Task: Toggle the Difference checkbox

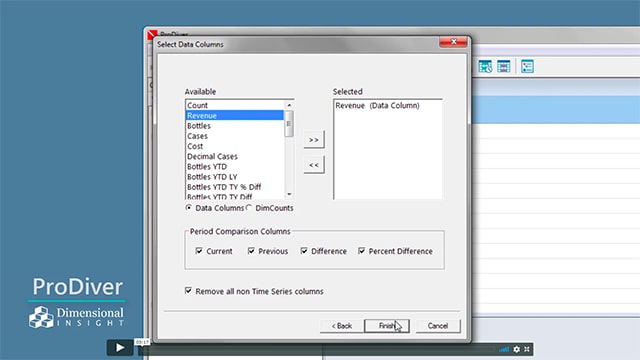Action: pyautogui.click(x=304, y=251)
